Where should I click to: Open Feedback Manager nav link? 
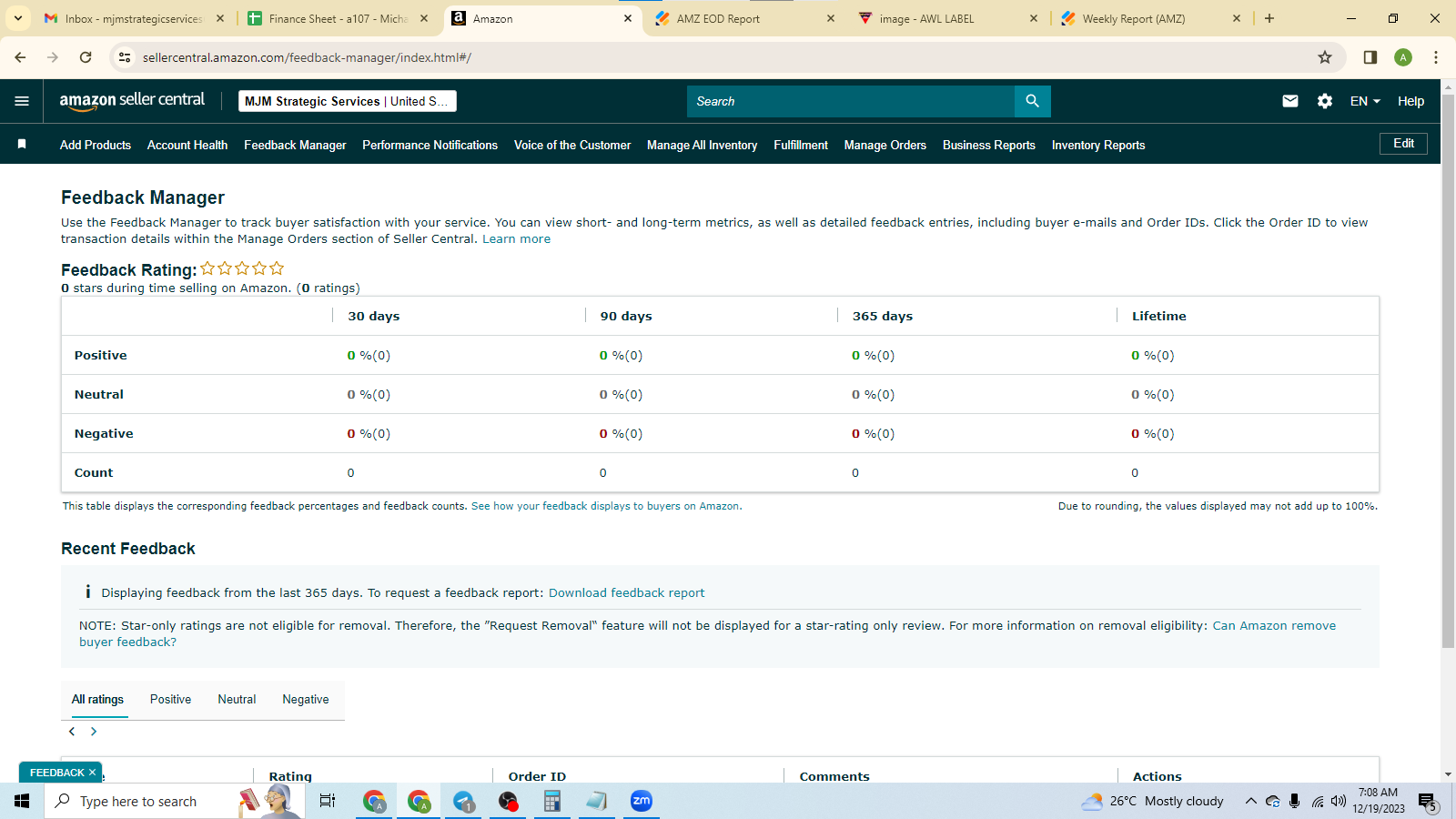pos(295,145)
